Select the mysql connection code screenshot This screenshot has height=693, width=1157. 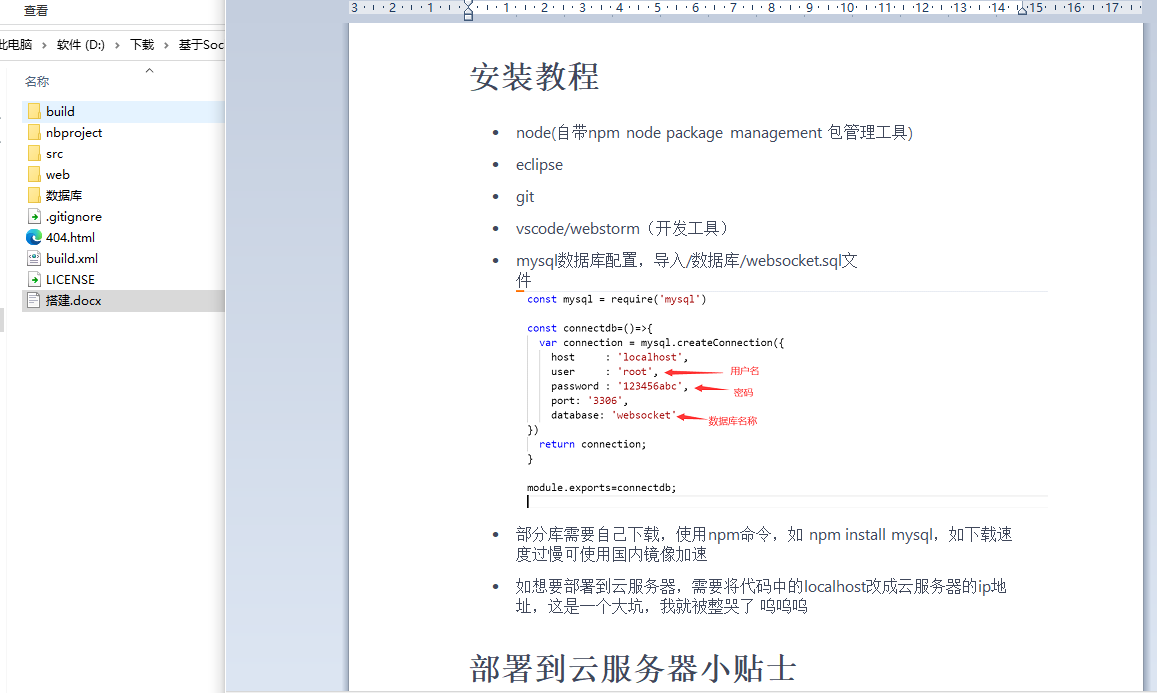[787, 393]
